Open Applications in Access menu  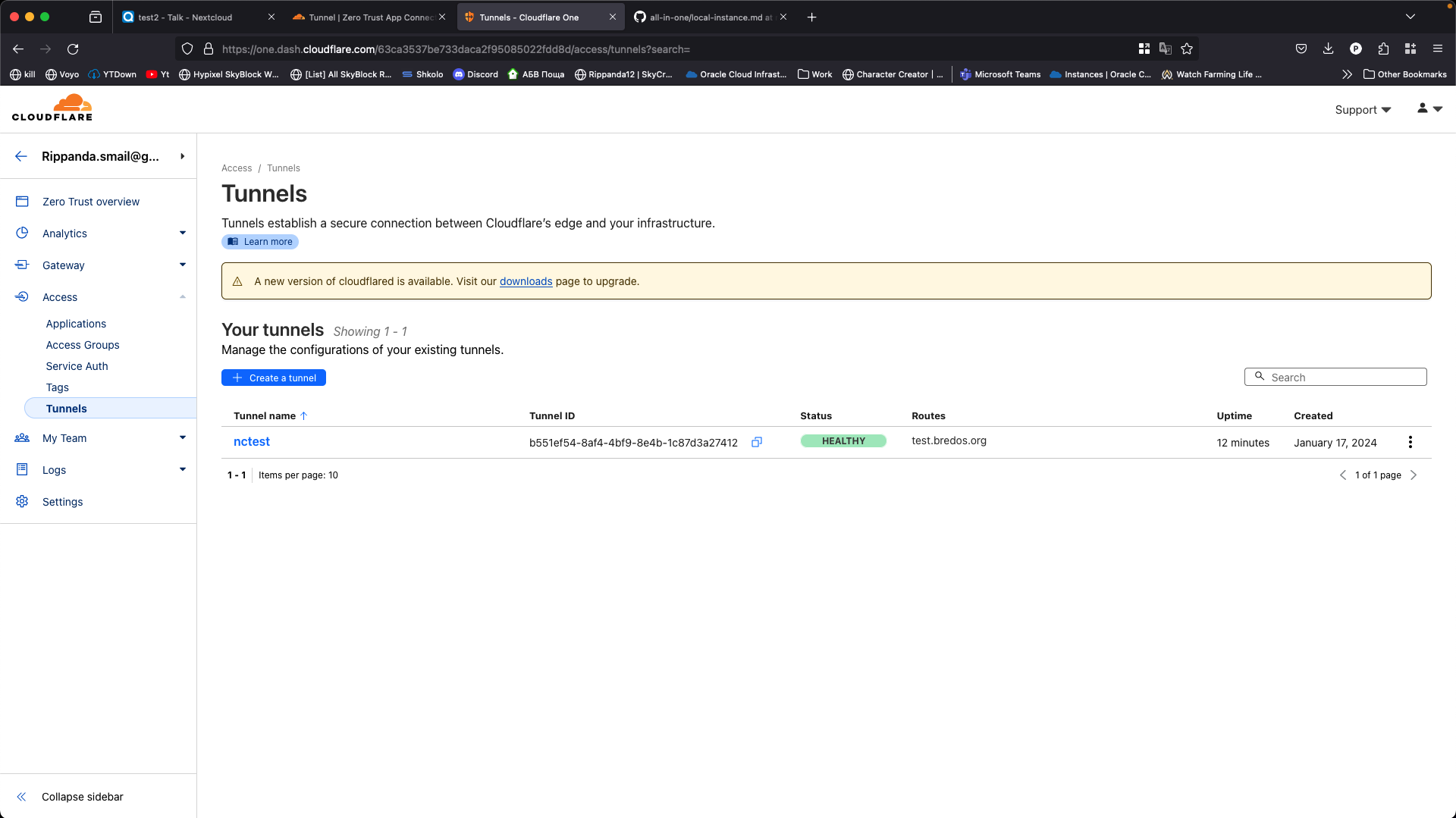76,324
